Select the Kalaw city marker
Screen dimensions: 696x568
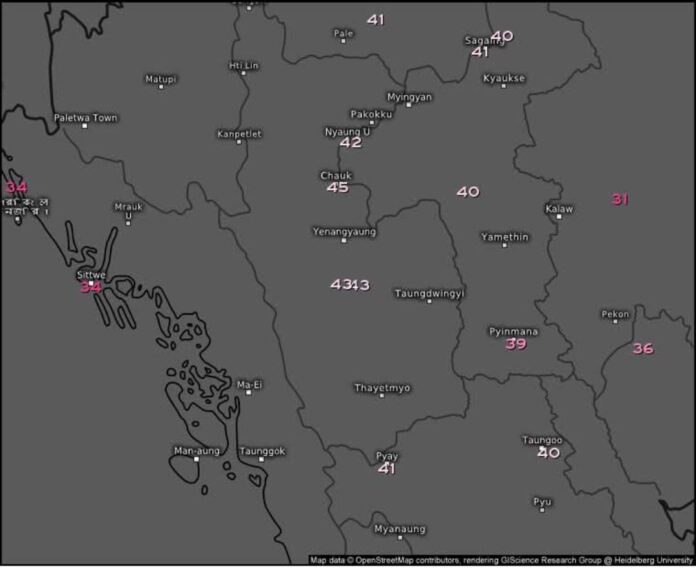[559, 218]
